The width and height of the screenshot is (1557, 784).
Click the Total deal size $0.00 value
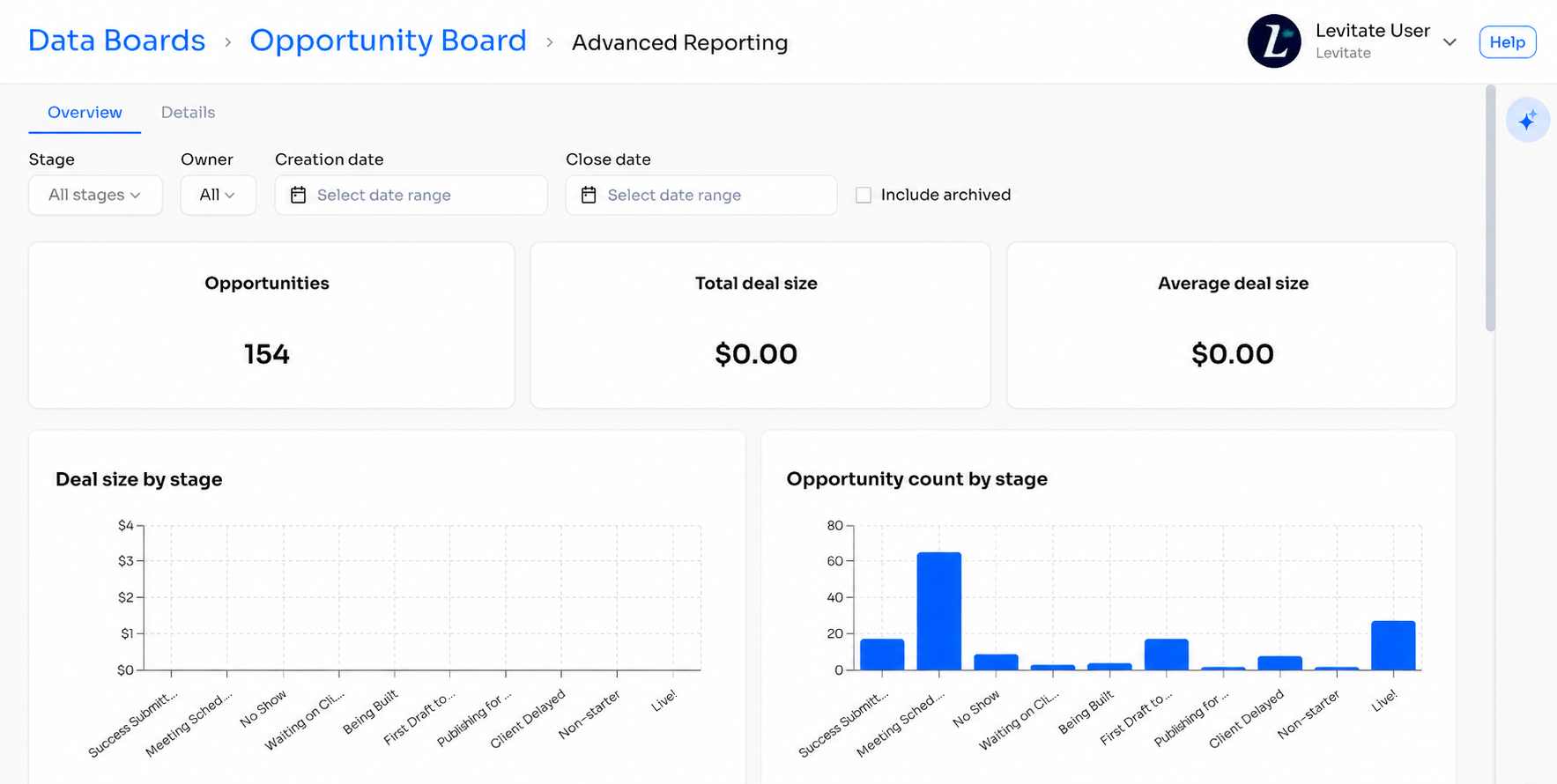tap(756, 354)
